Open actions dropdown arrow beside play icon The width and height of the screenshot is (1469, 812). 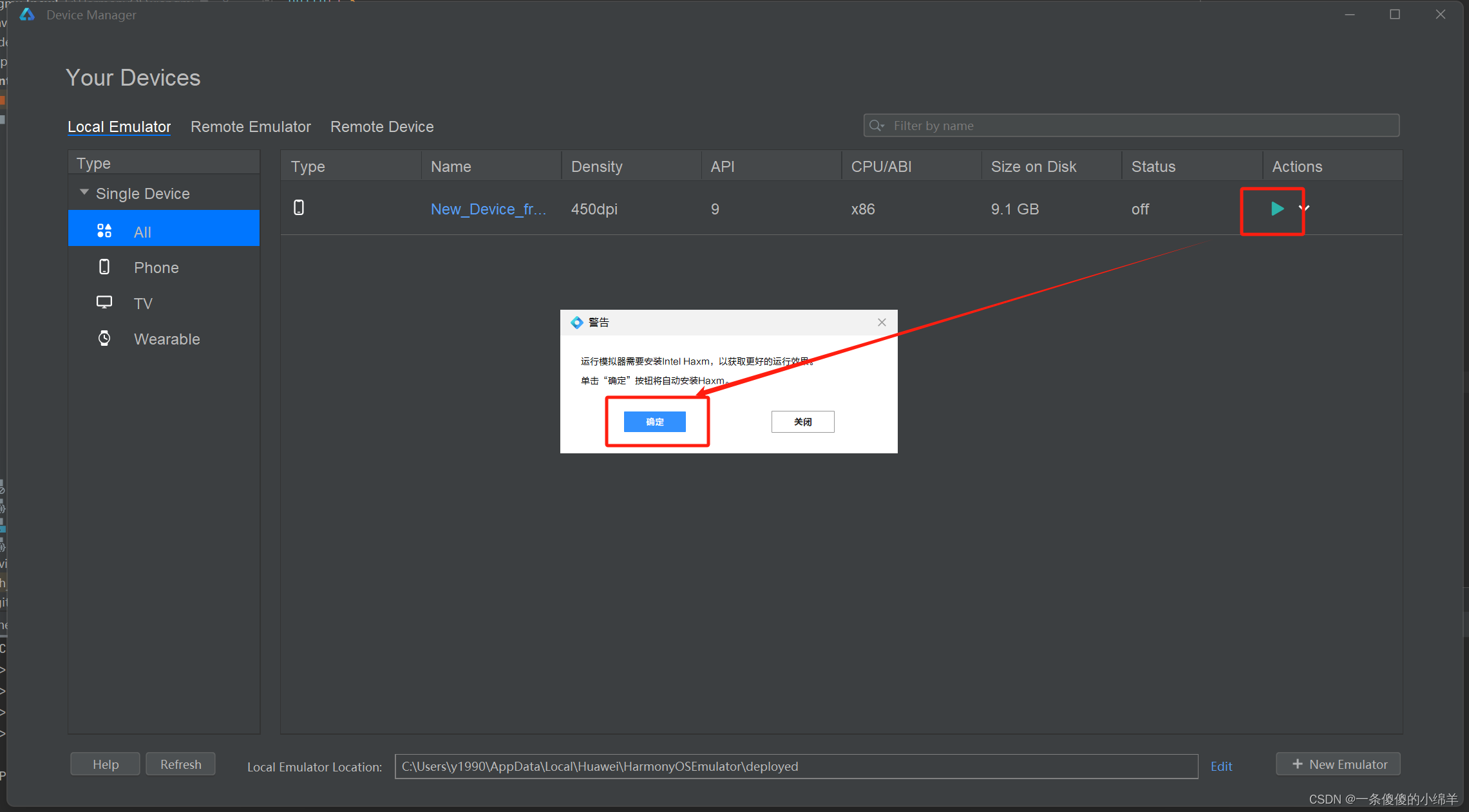1304,209
